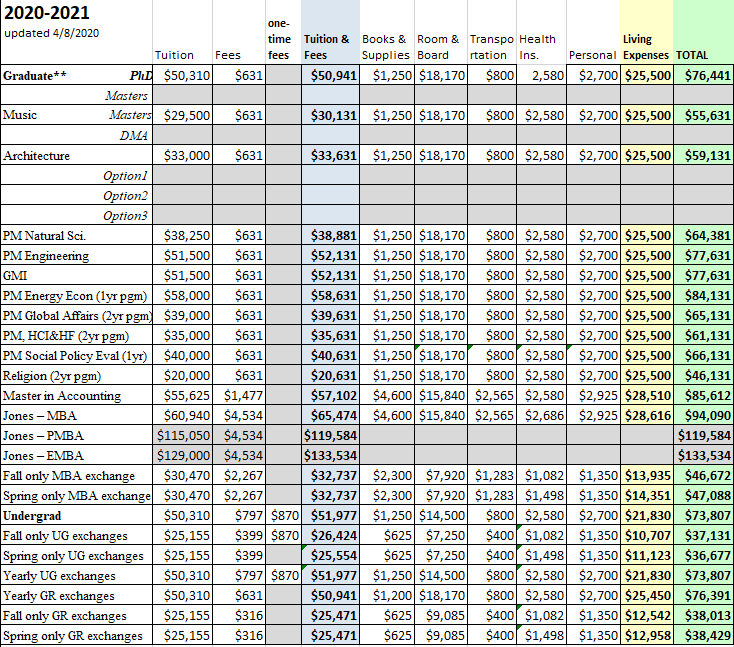Click 'Spring only UG exchanges' label

73,556
